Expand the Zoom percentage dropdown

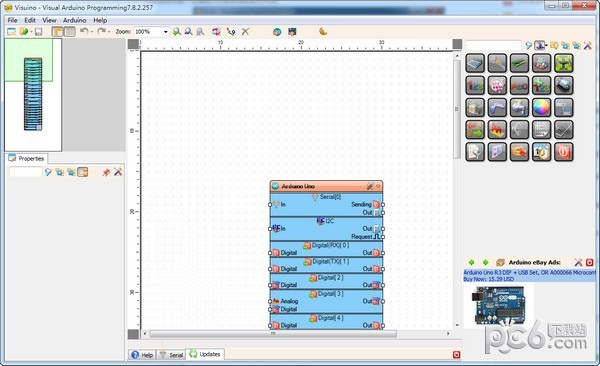click(x=165, y=32)
